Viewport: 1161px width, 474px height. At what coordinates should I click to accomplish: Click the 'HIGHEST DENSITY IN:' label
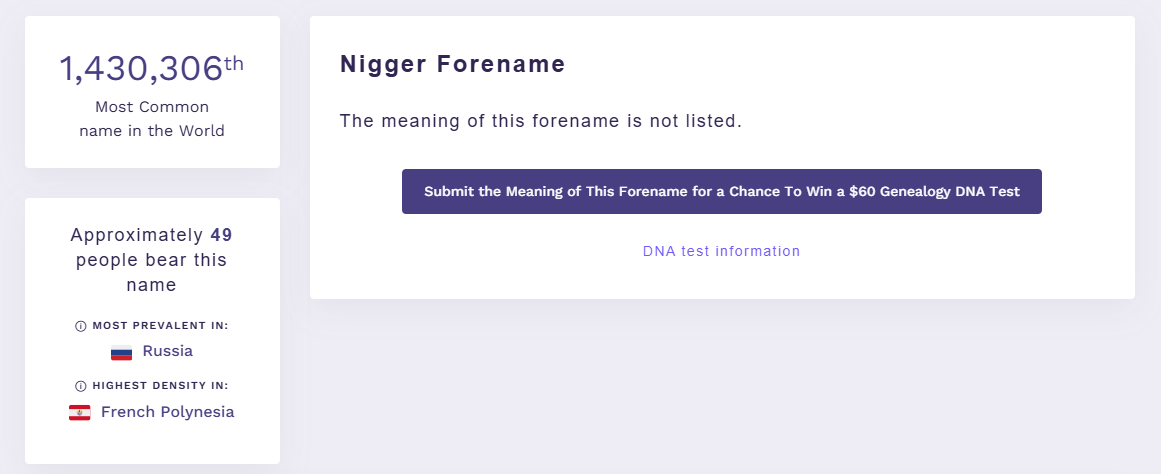pos(160,386)
